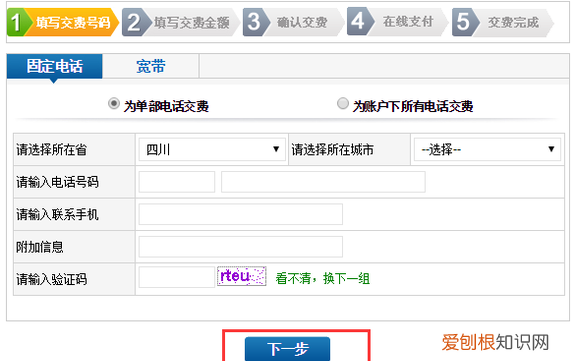Click step 5 交费完成

tap(502, 22)
